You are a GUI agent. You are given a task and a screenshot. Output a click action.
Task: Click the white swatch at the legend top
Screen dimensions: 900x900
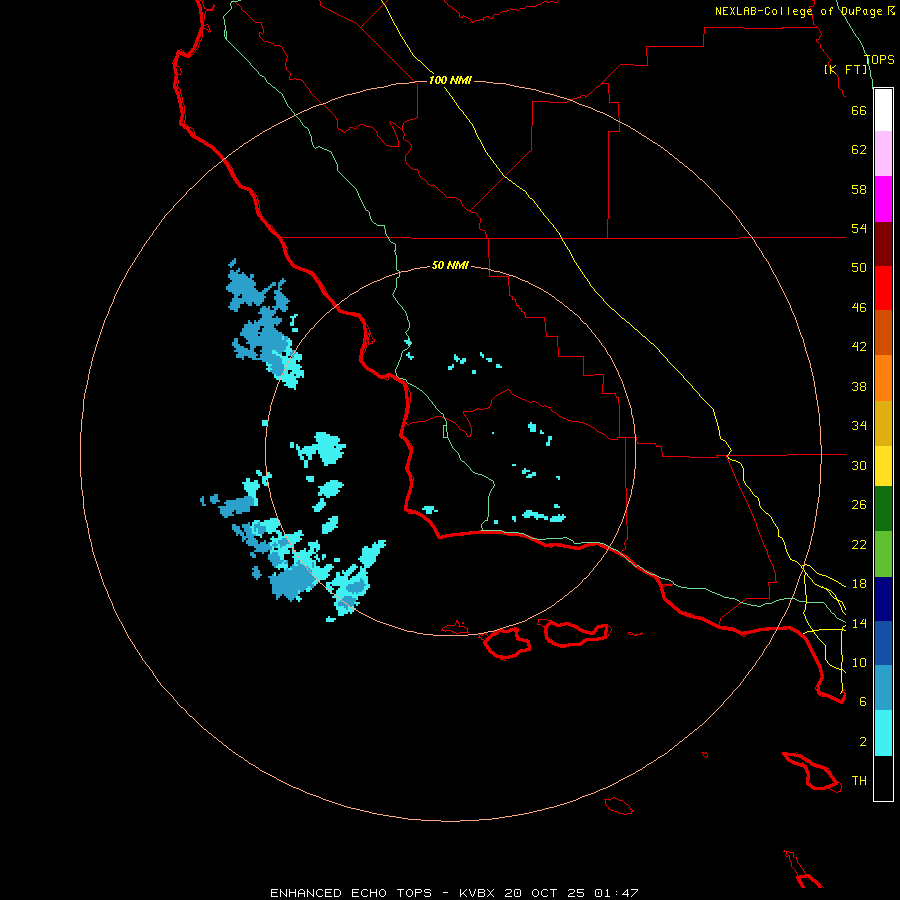point(883,110)
